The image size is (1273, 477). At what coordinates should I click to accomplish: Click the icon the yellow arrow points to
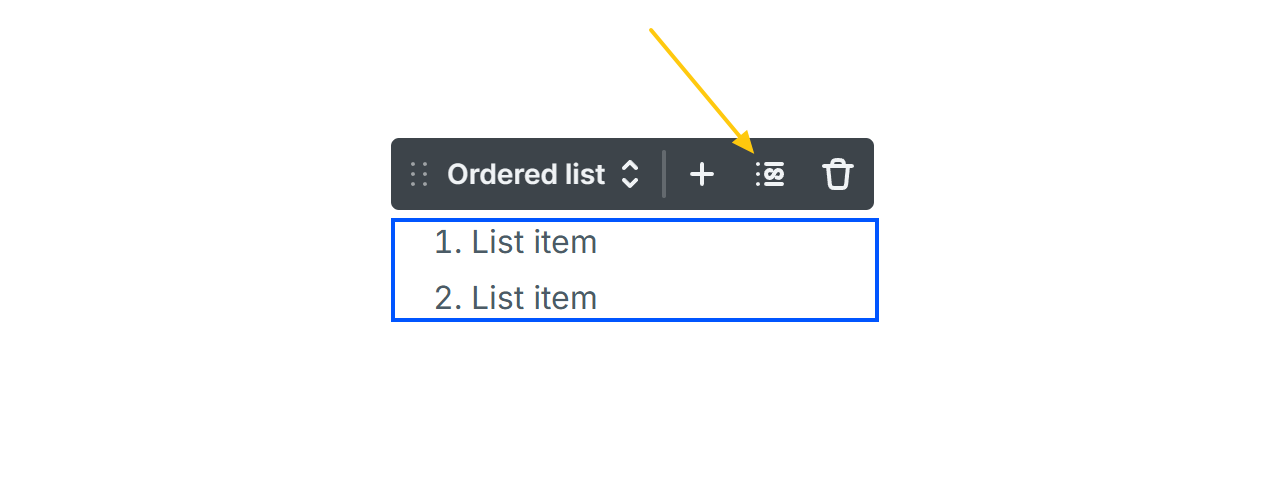point(770,174)
